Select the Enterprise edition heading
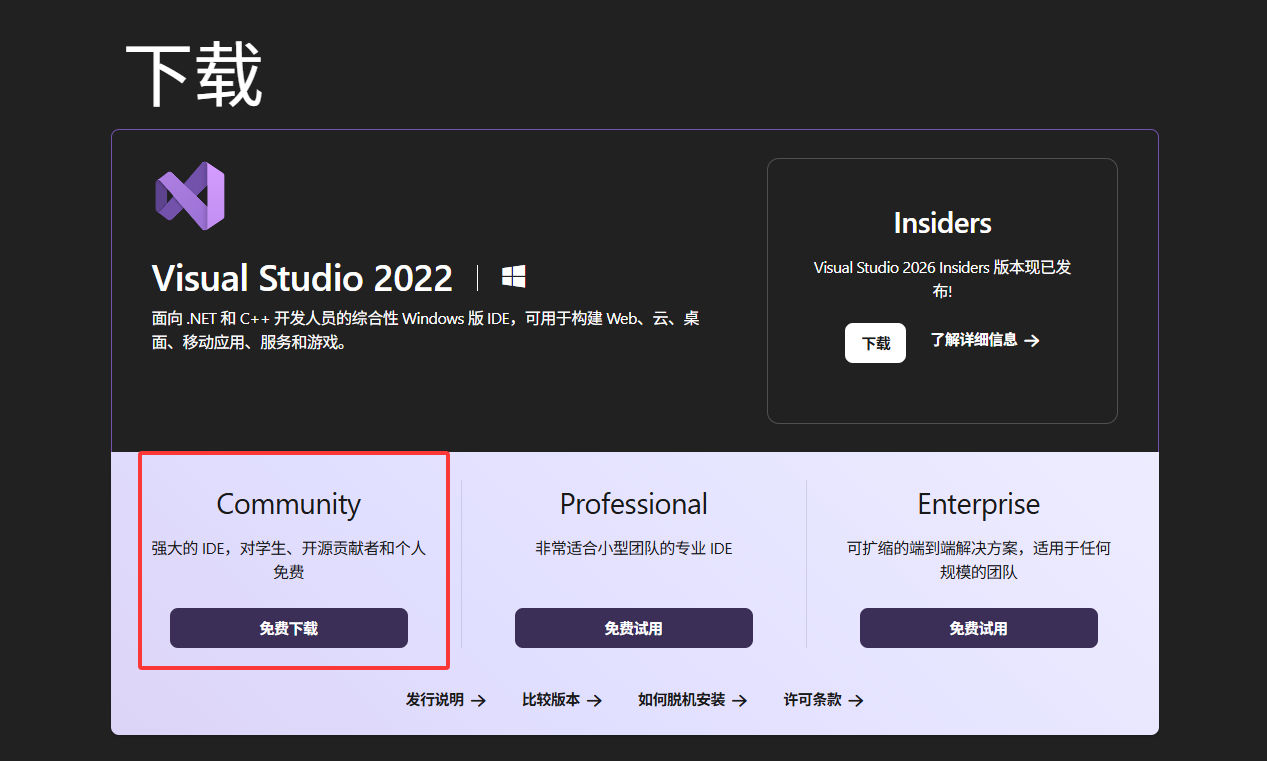 coord(979,504)
